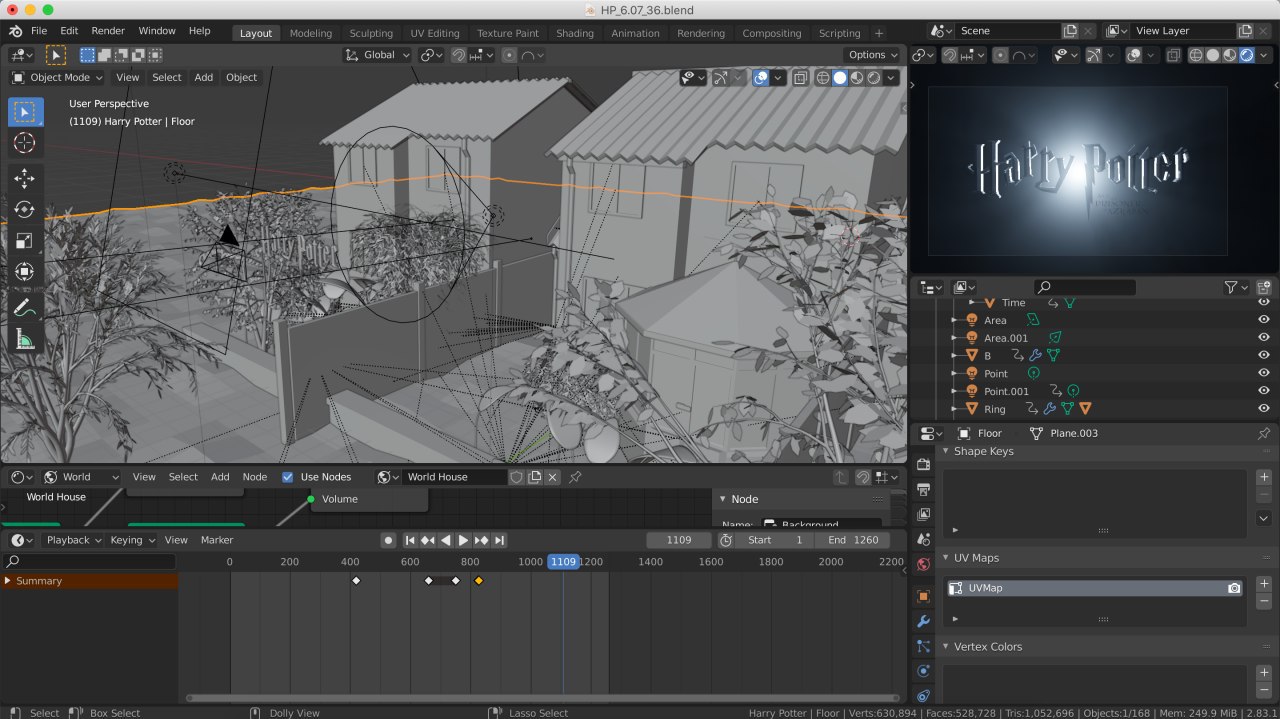Hide Area.001 in the outliner
Image resolution: width=1280 pixels, height=719 pixels.
[x=1264, y=338]
